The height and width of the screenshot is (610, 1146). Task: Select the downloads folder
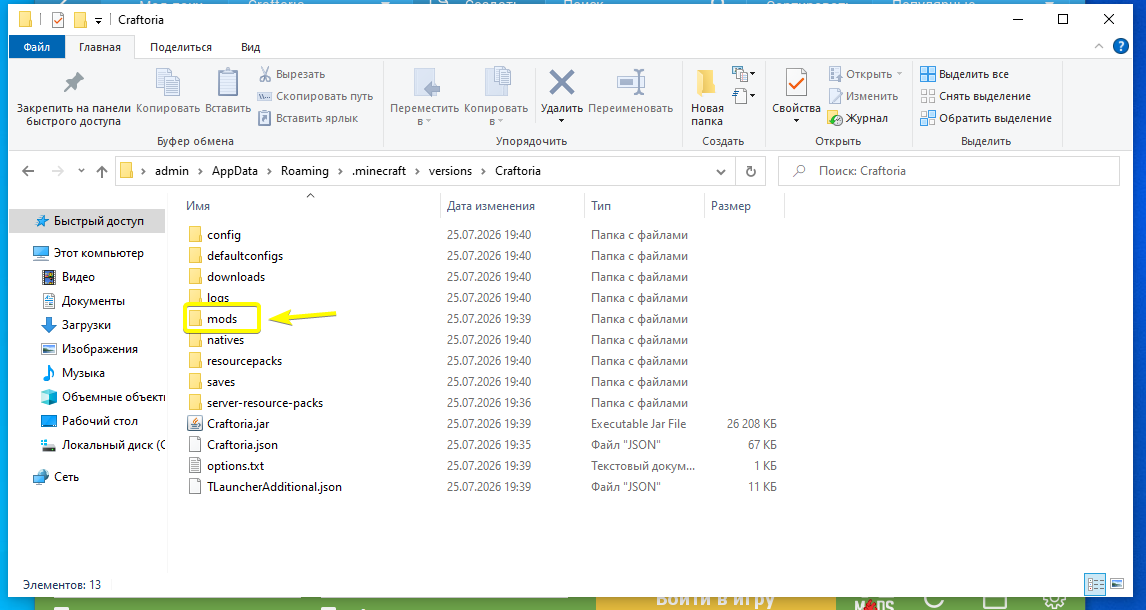[x=227, y=277]
